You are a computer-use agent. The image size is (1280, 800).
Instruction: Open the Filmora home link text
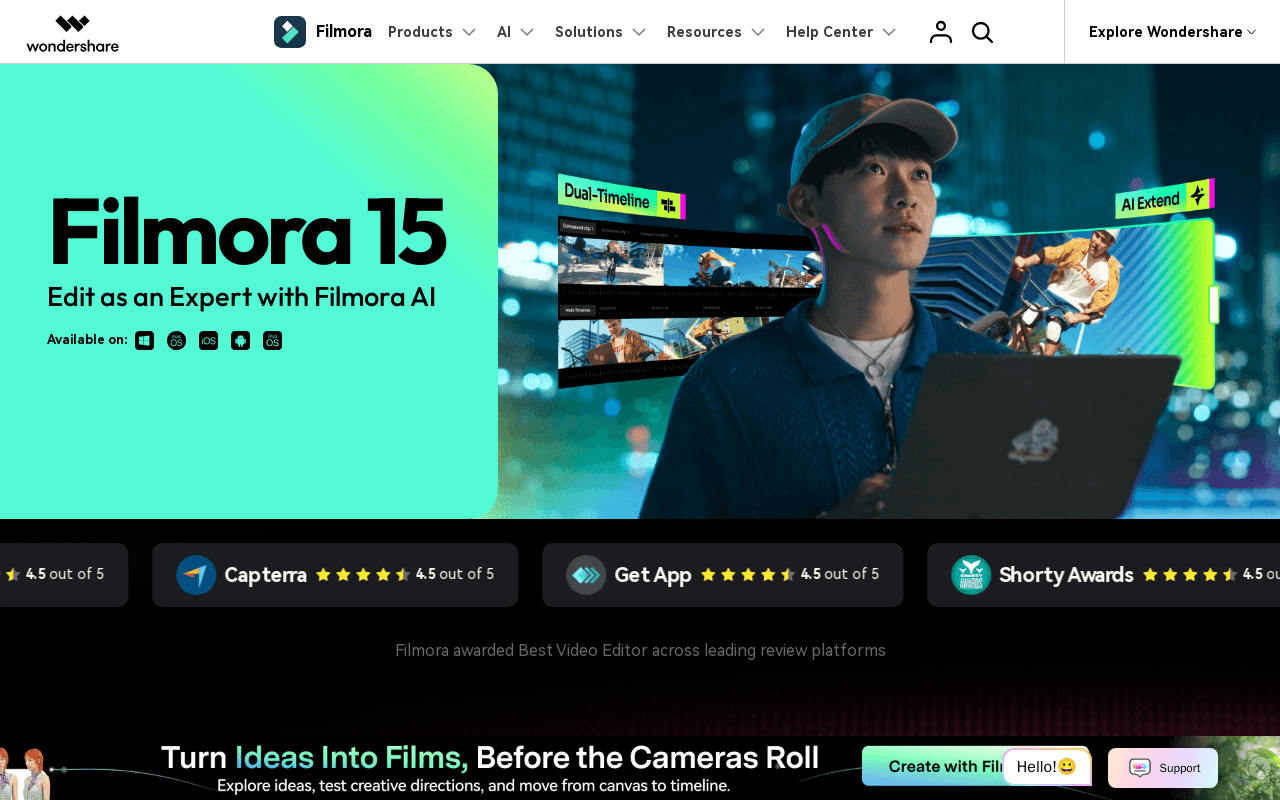click(344, 31)
